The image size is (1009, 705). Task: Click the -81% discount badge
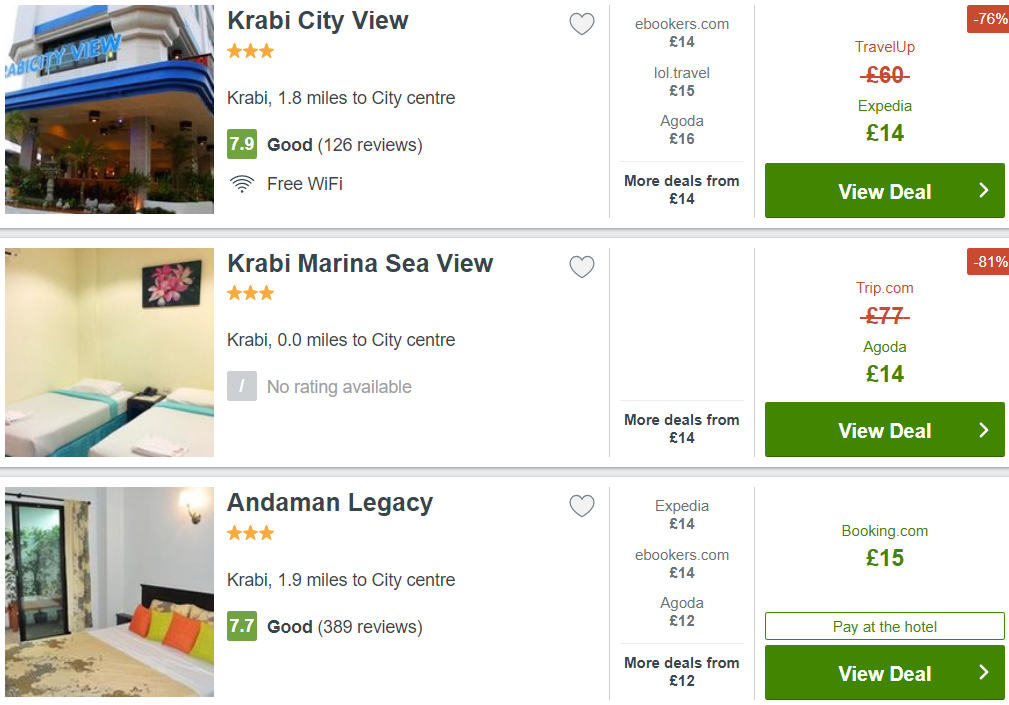click(988, 262)
